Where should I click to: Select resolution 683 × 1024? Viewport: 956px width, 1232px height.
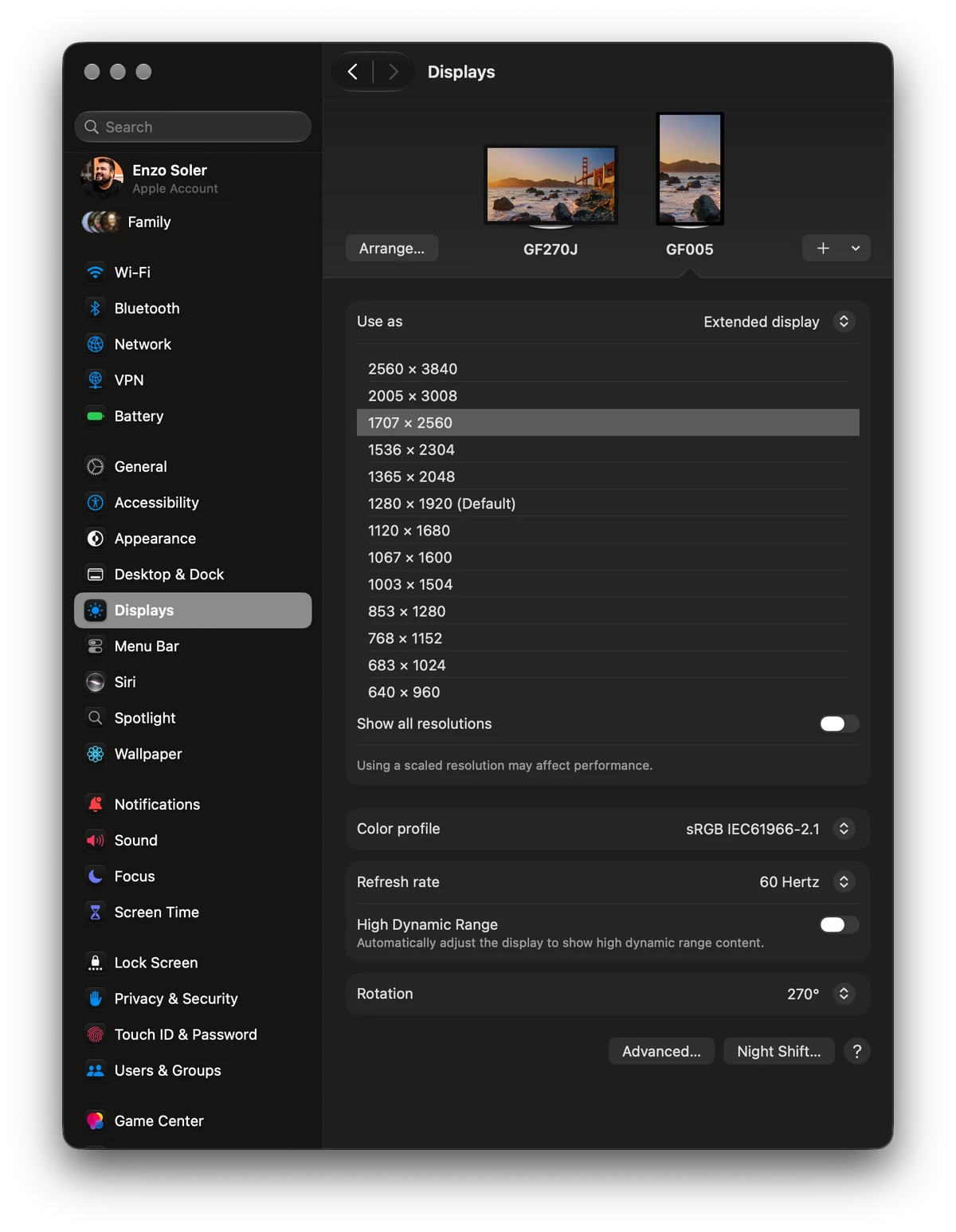(x=608, y=665)
